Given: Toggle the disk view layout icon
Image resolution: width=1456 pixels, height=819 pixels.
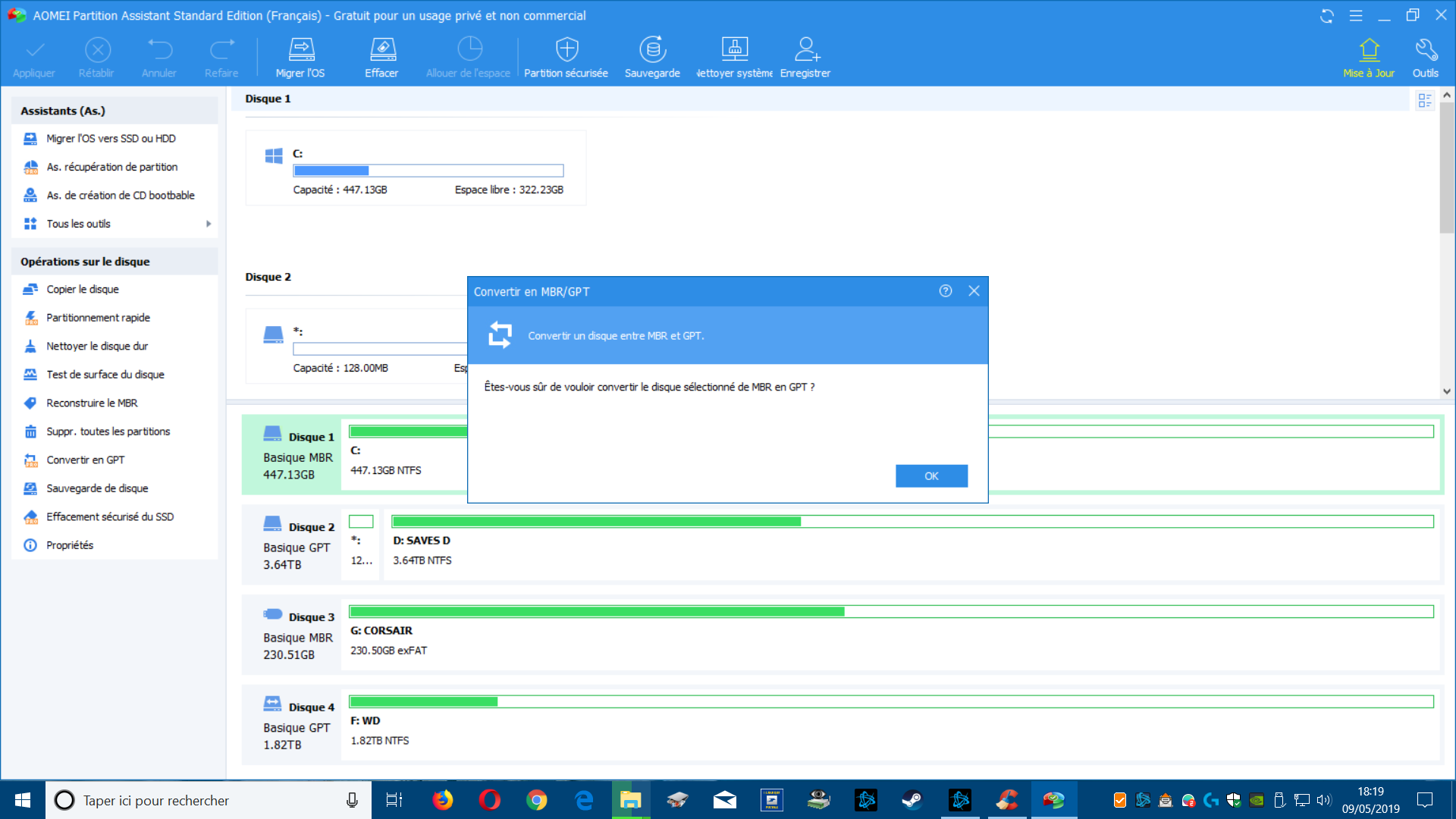Looking at the screenshot, I should [1424, 100].
